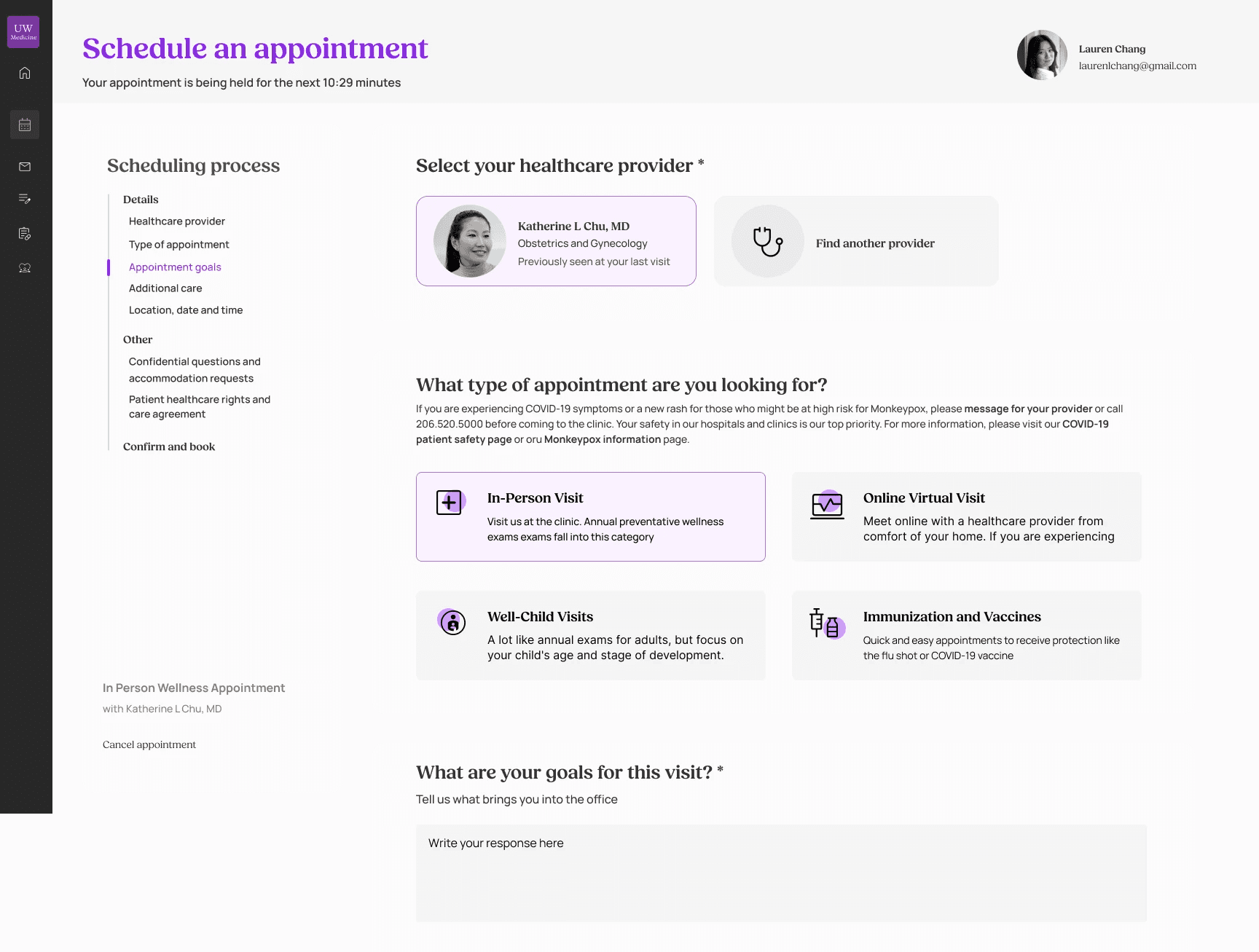Click the Scheduling process heading
Screen dimensions: 1259x952
[x=194, y=165]
